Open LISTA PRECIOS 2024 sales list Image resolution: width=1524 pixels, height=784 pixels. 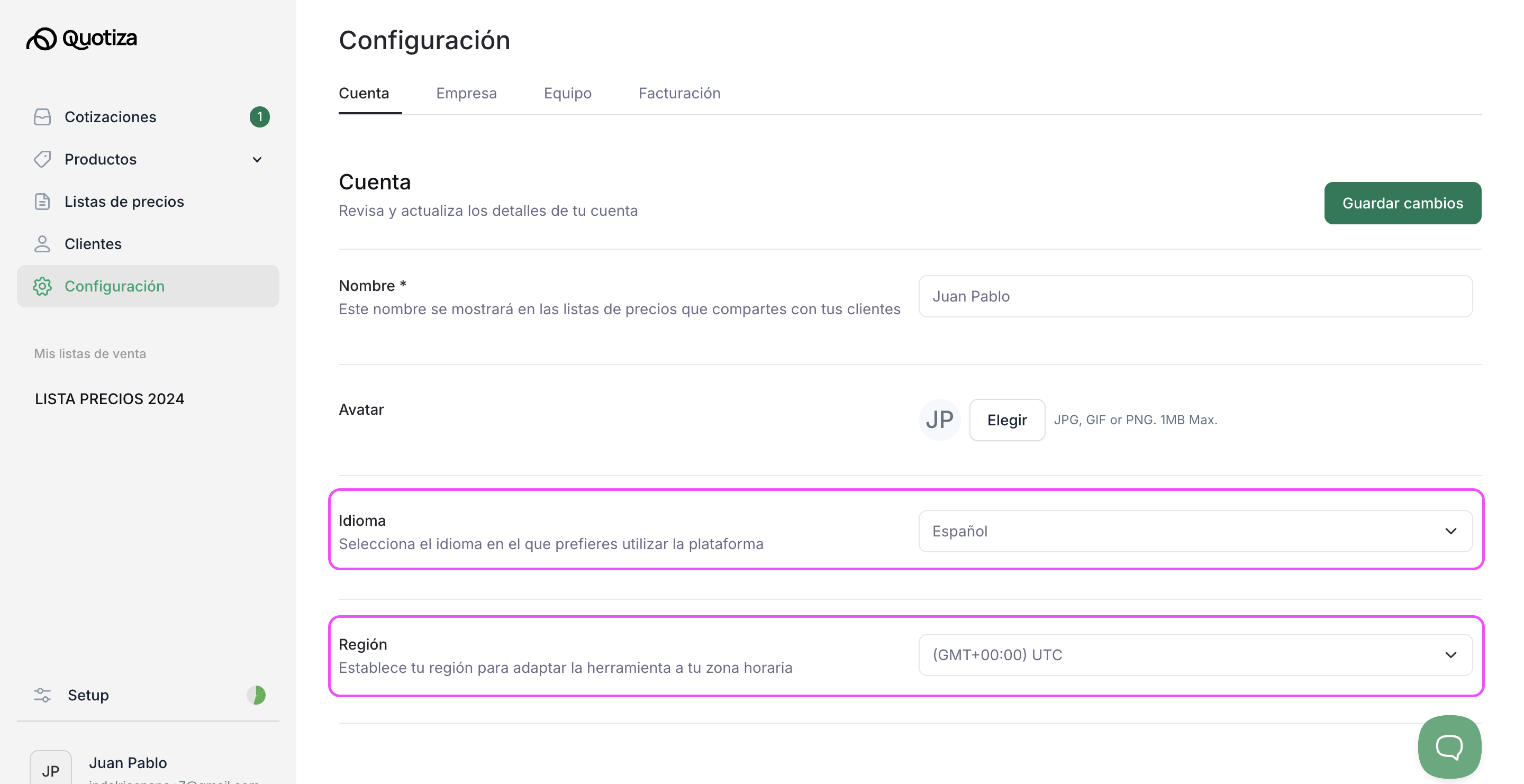pos(110,399)
